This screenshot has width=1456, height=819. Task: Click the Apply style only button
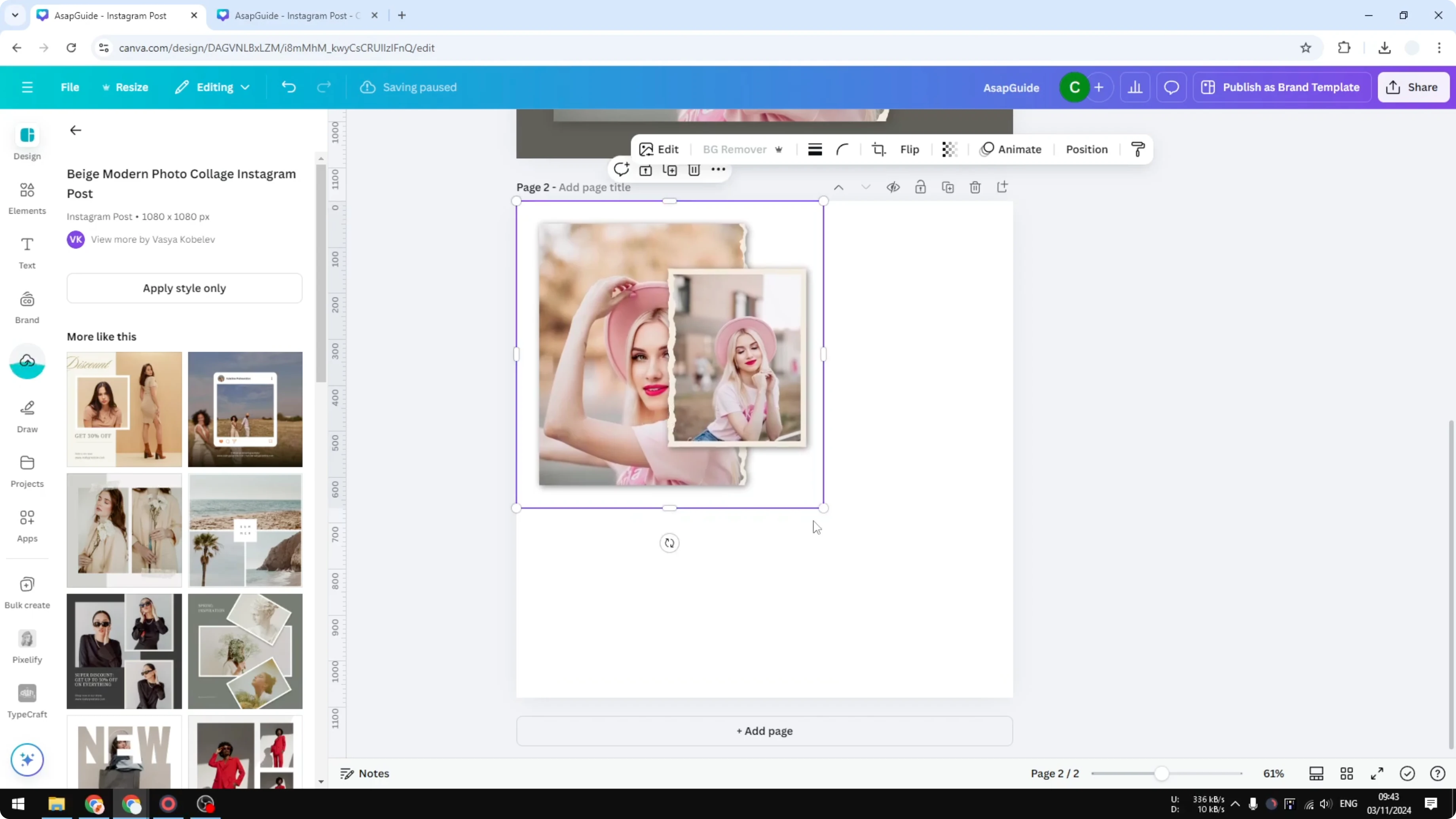coord(184,288)
